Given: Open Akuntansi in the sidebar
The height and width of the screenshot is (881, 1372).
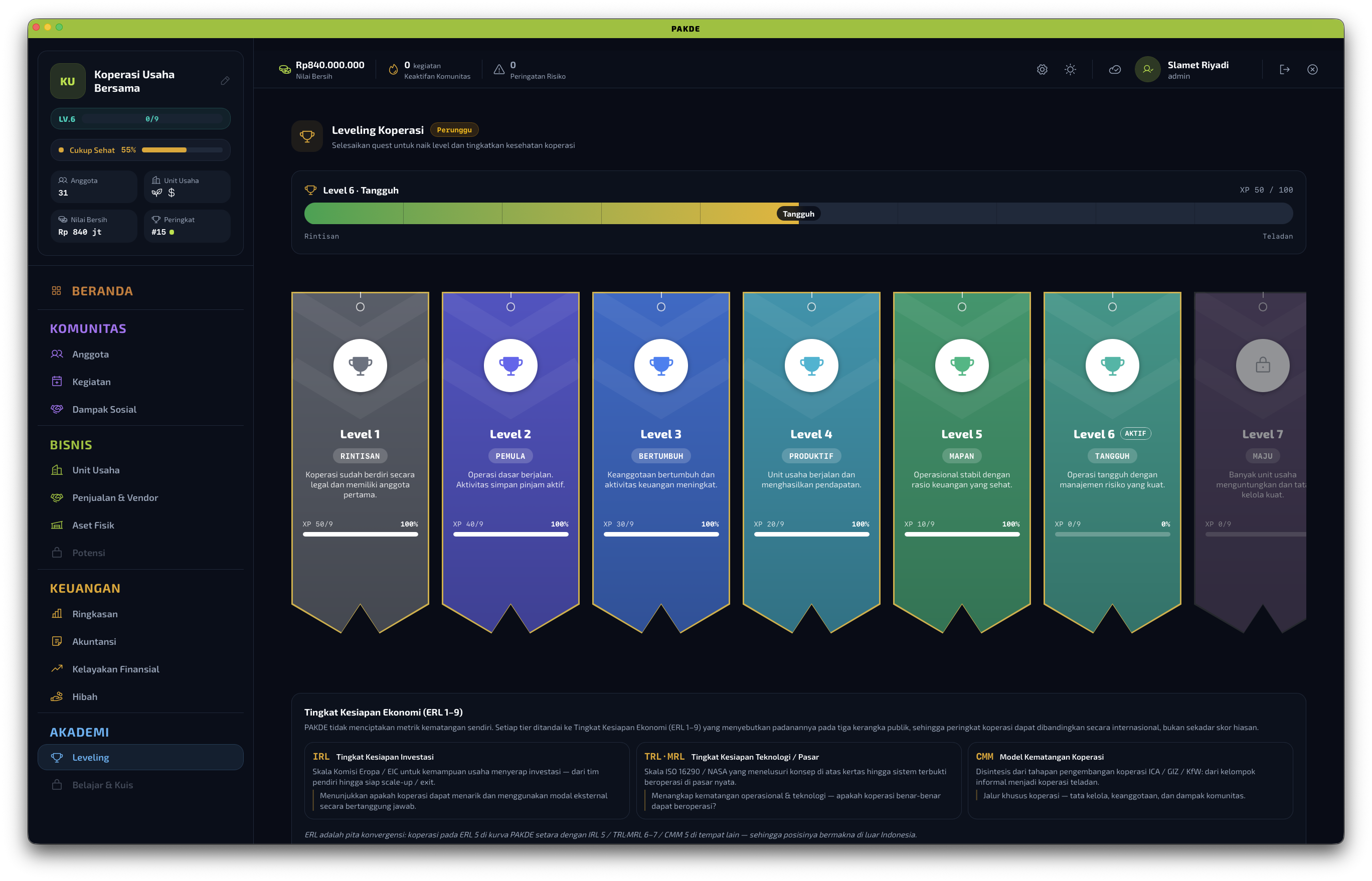Looking at the screenshot, I should click(140, 641).
